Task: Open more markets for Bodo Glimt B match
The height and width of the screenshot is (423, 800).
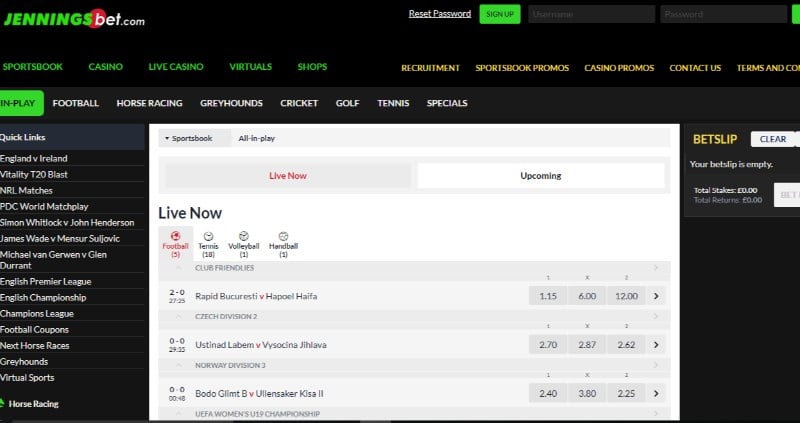Action: coord(656,393)
